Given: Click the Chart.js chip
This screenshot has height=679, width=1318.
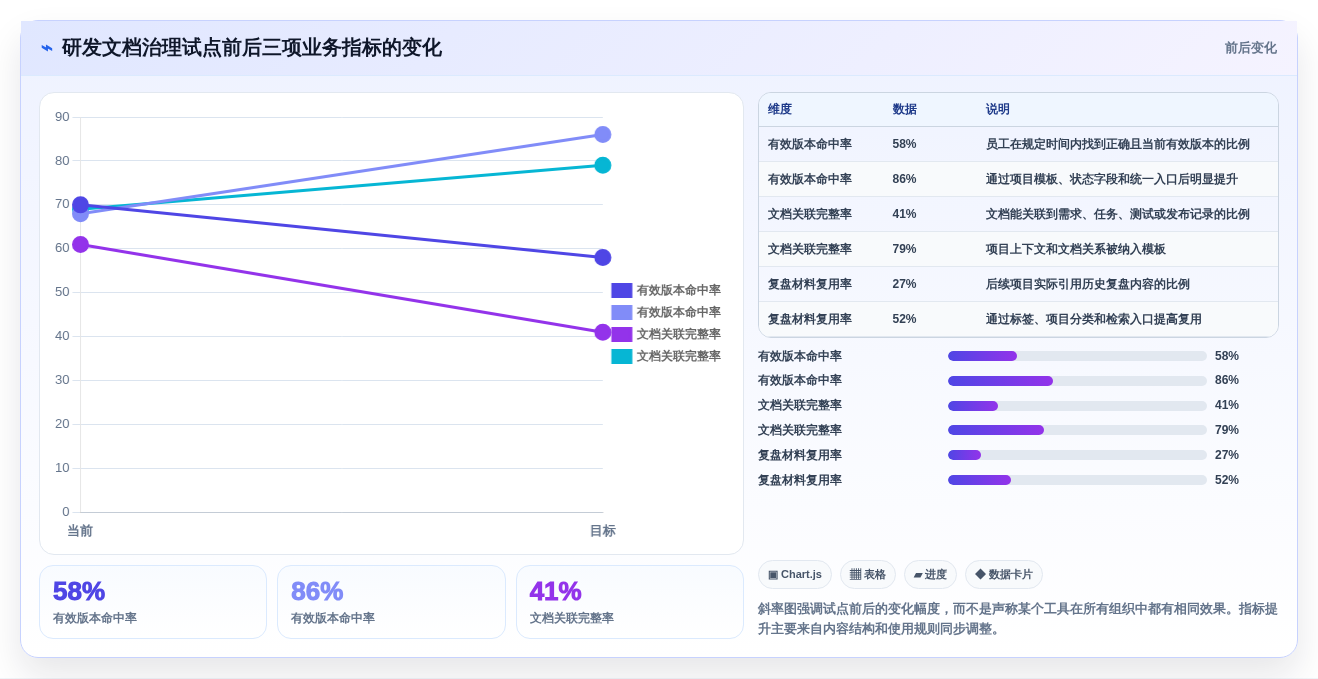Looking at the screenshot, I should [x=795, y=574].
